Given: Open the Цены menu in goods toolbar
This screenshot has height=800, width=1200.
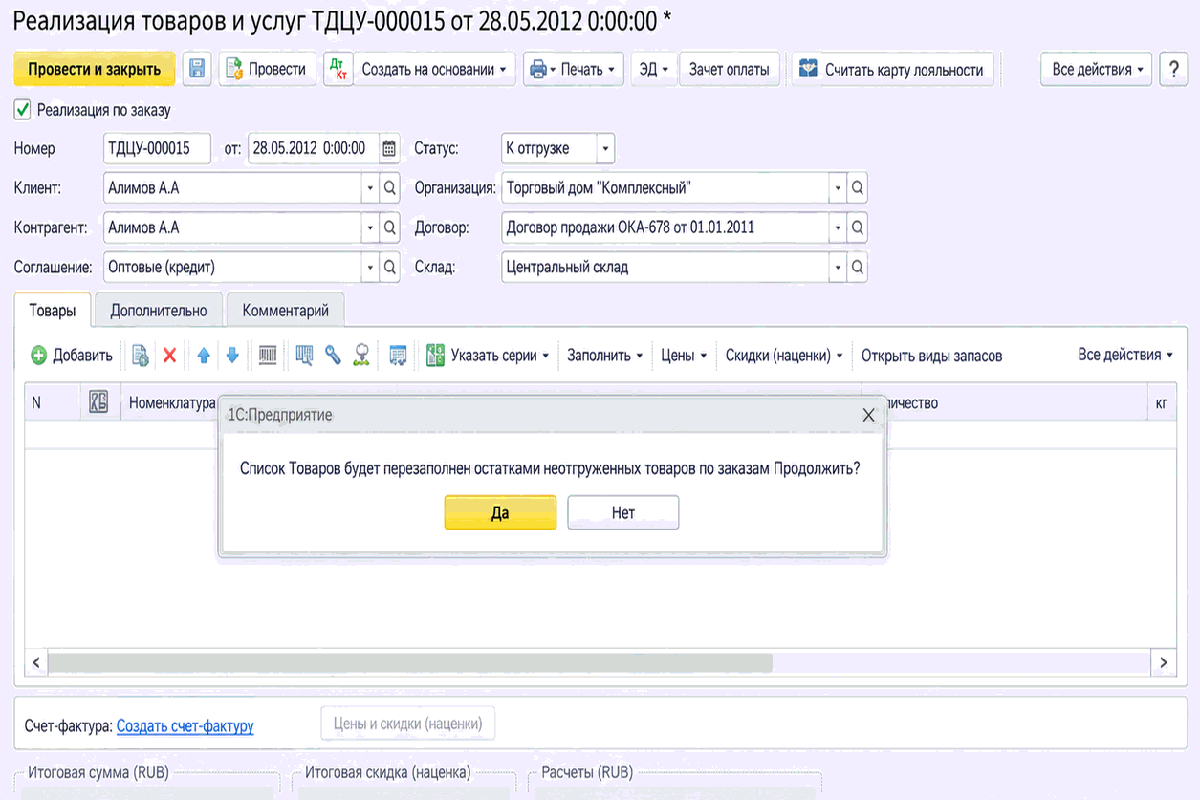Looking at the screenshot, I should tap(684, 355).
